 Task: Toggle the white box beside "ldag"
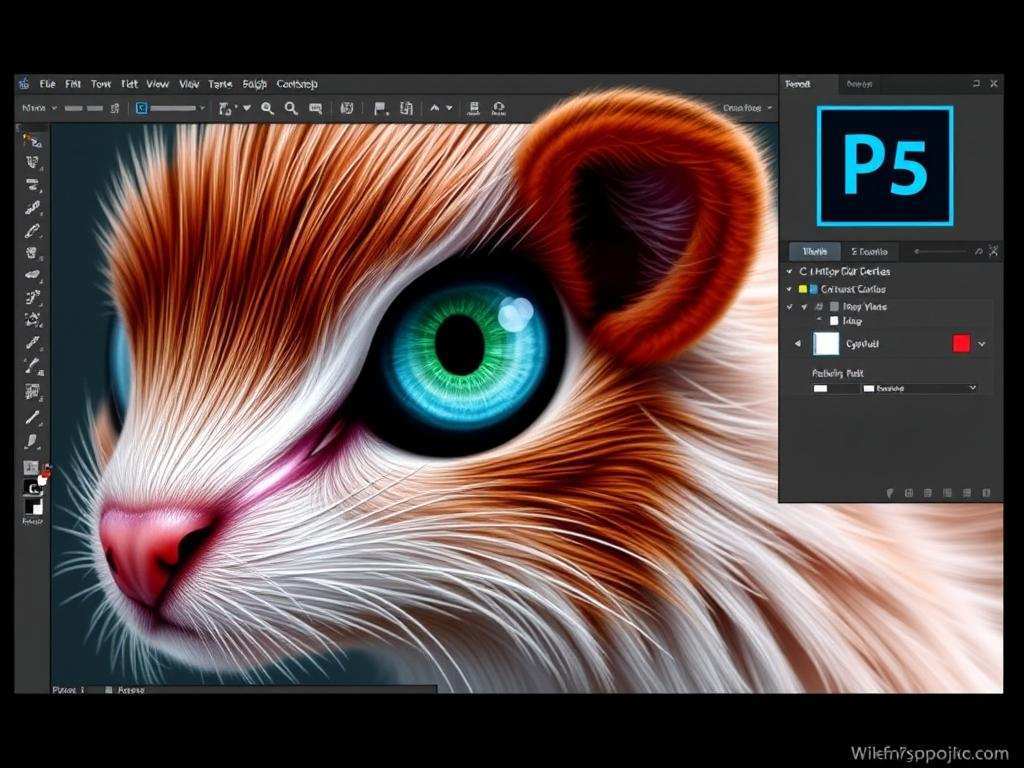834,321
